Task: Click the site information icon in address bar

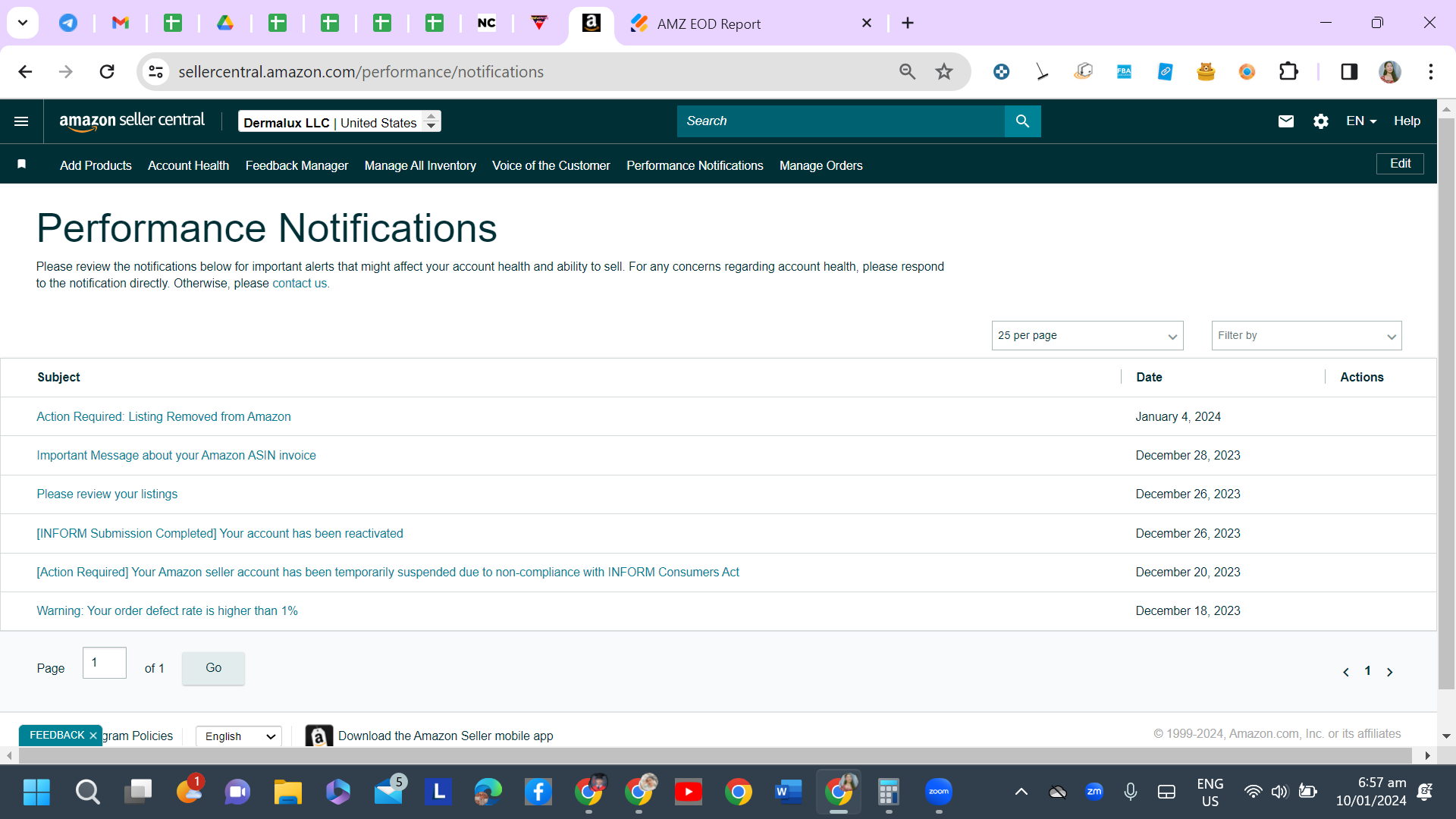Action: point(156,72)
